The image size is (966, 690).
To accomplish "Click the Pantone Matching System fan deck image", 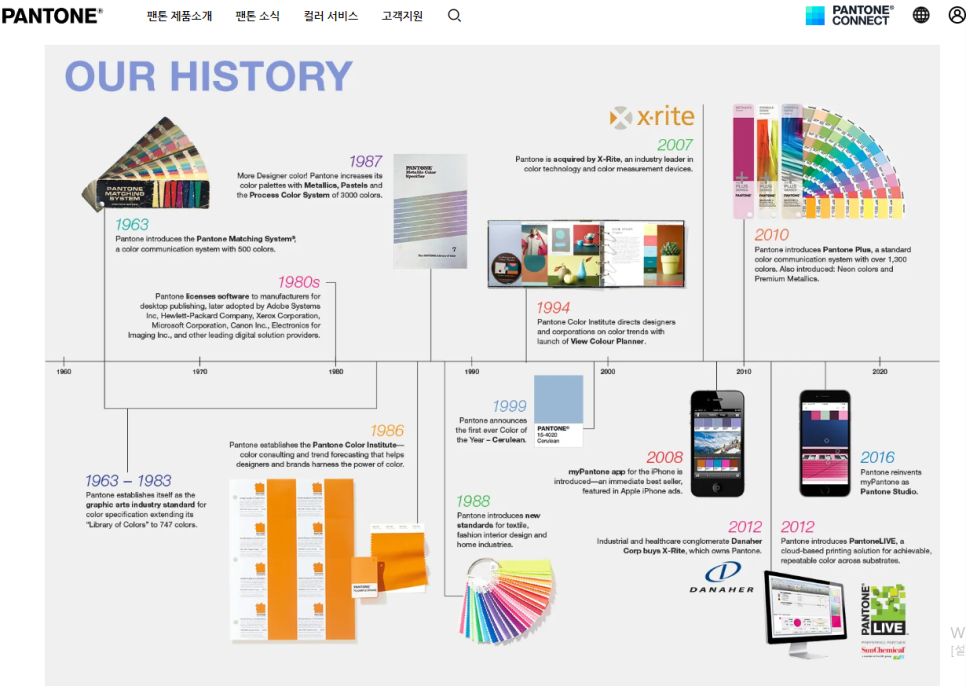I will click(x=147, y=165).
